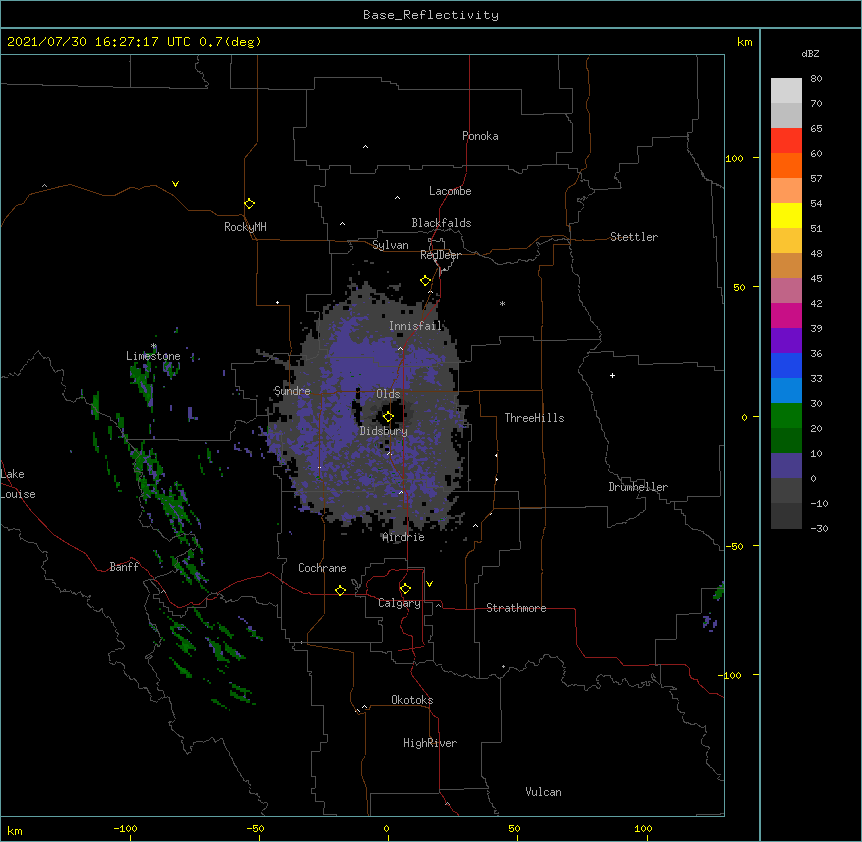The image size is (862, 842).
Task: Select the green 30-20 dBZ legend swatch
Action: 786,416
